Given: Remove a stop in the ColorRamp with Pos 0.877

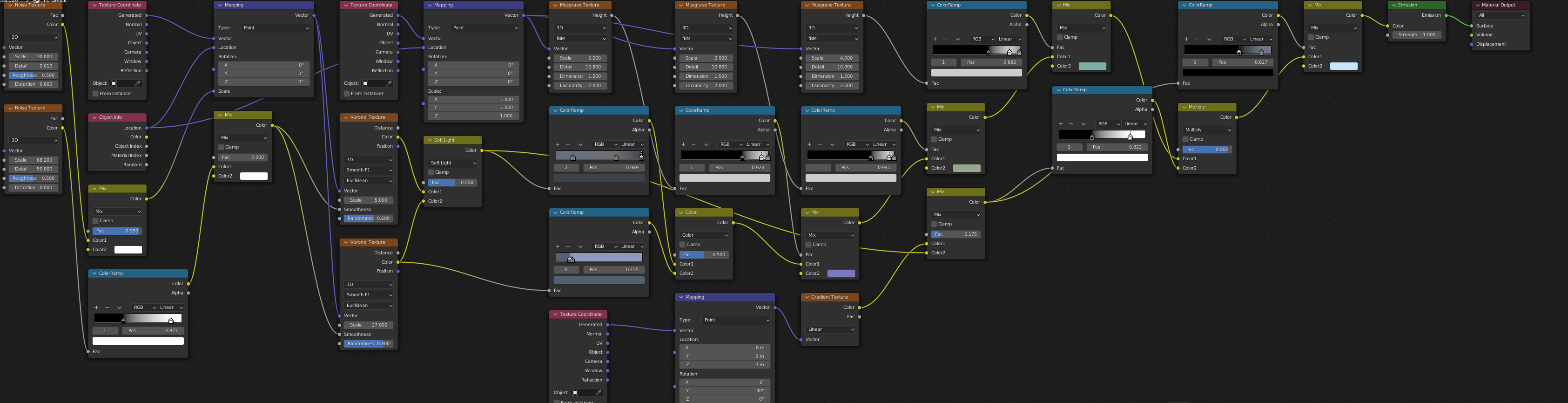Looking at the screenshot, I should coord(107,307).
